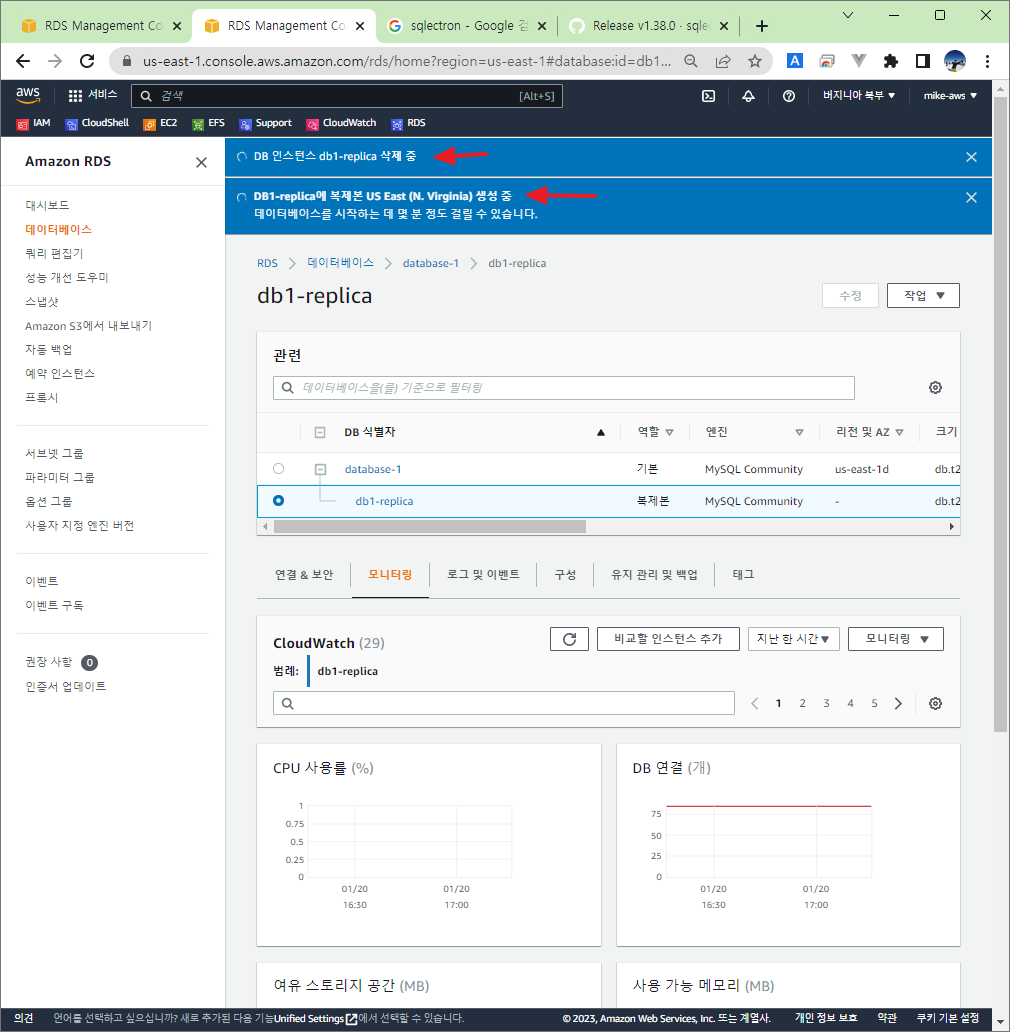
Task: Reload the browser page
Action: tap(87, 61)
